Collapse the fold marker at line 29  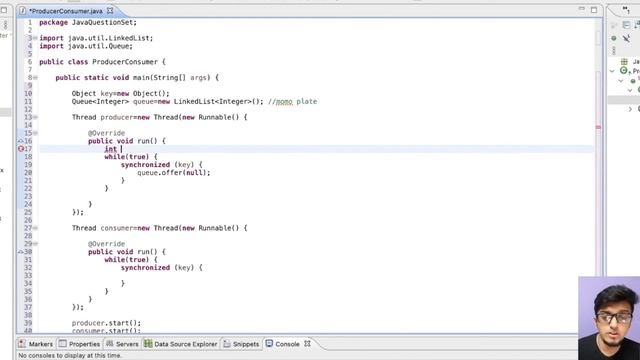[x=36, y=244]
